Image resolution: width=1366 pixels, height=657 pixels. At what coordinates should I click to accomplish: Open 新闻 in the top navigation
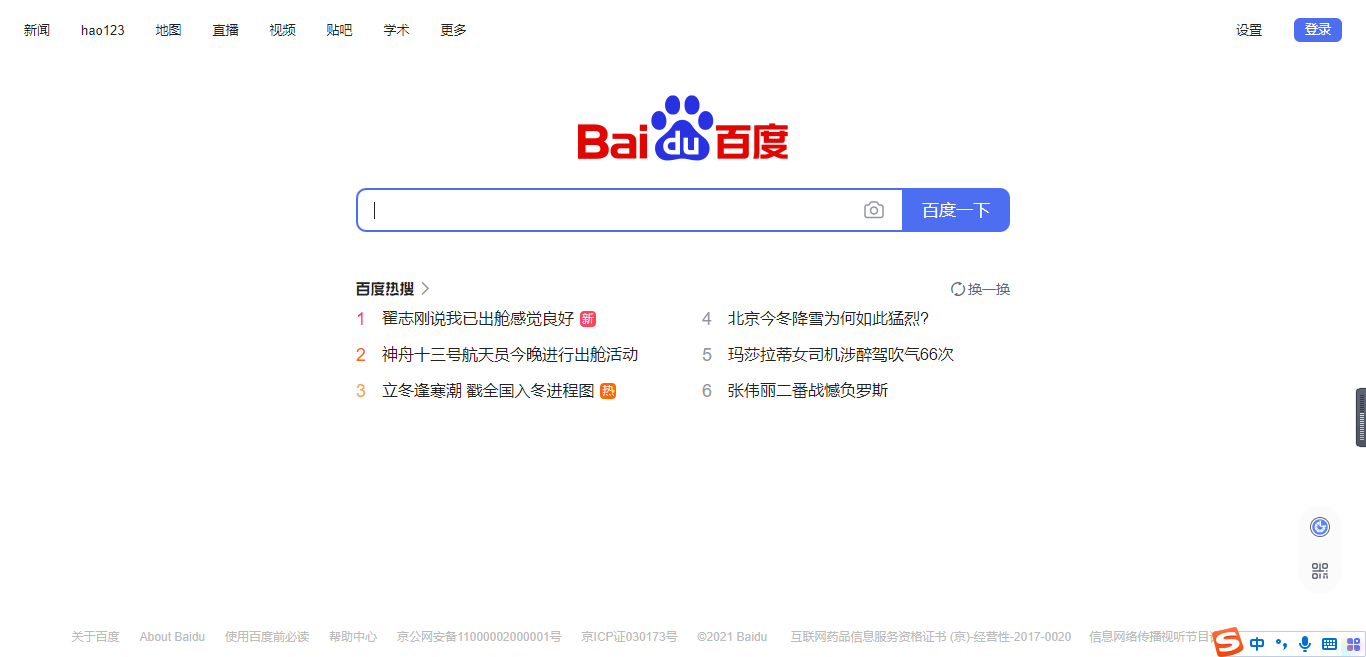coord(37,30)
